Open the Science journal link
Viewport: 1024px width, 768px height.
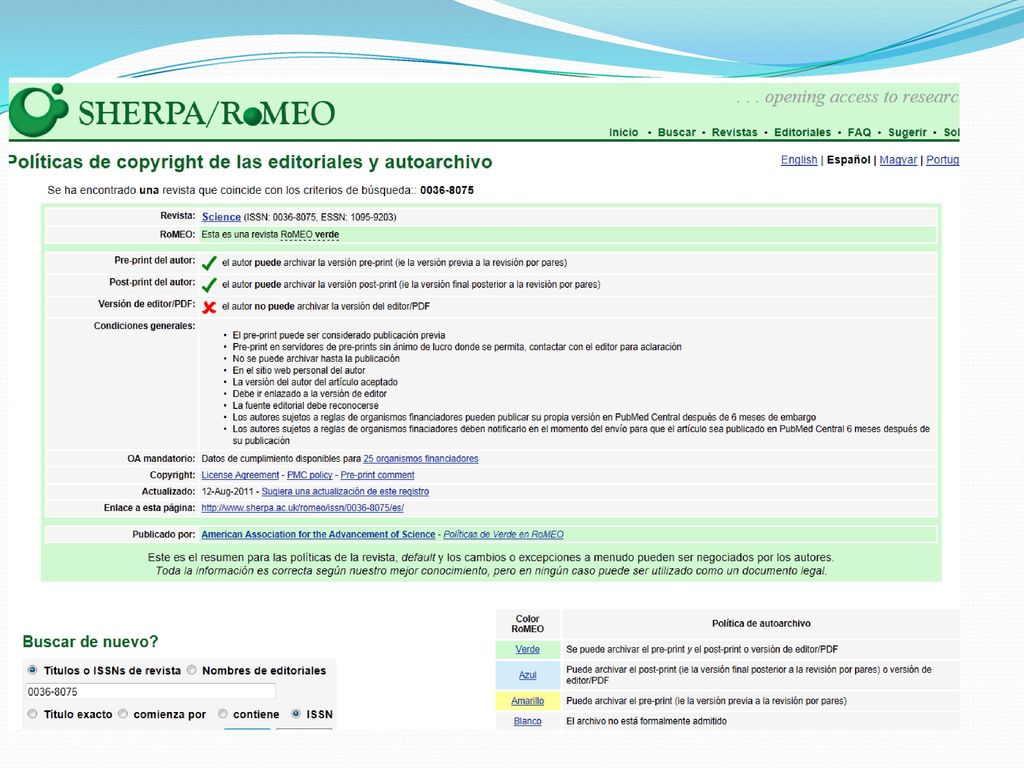coord(221,217)
